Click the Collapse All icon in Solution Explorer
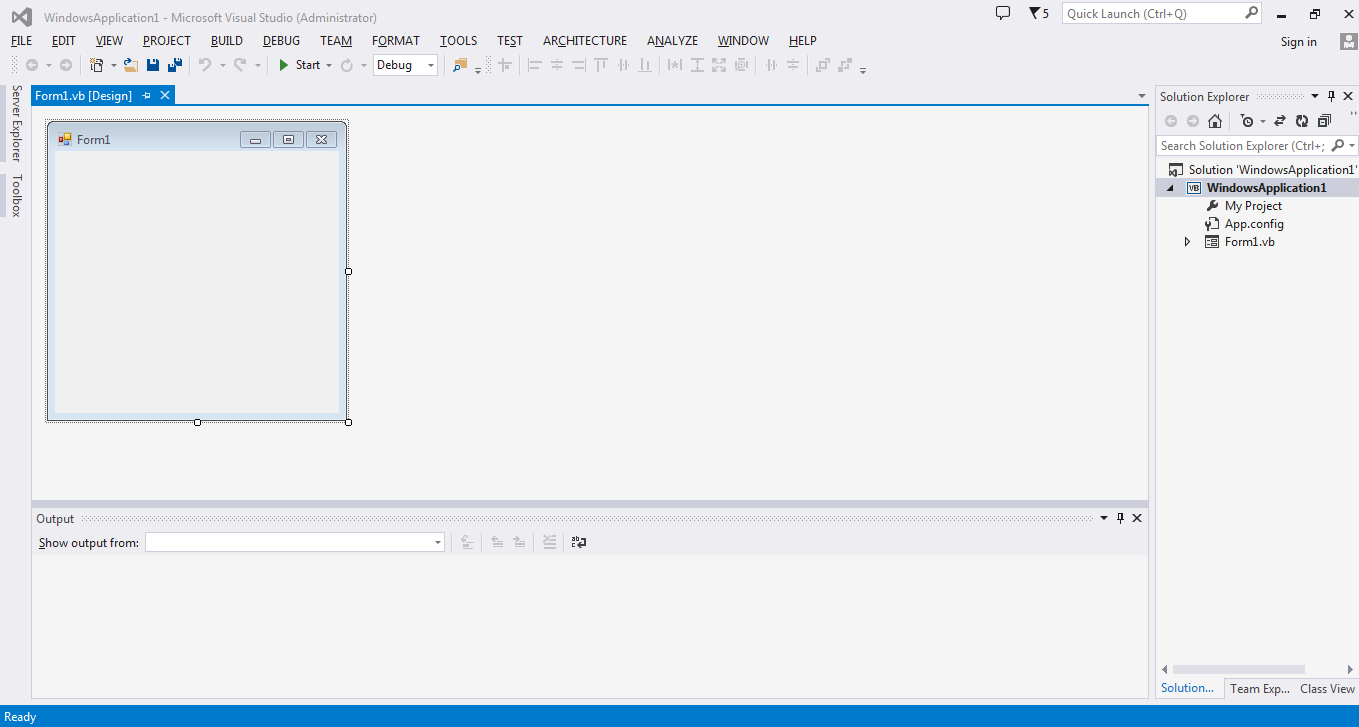The height and width of the screenshot is (727, 1359). click(1325, 121)
